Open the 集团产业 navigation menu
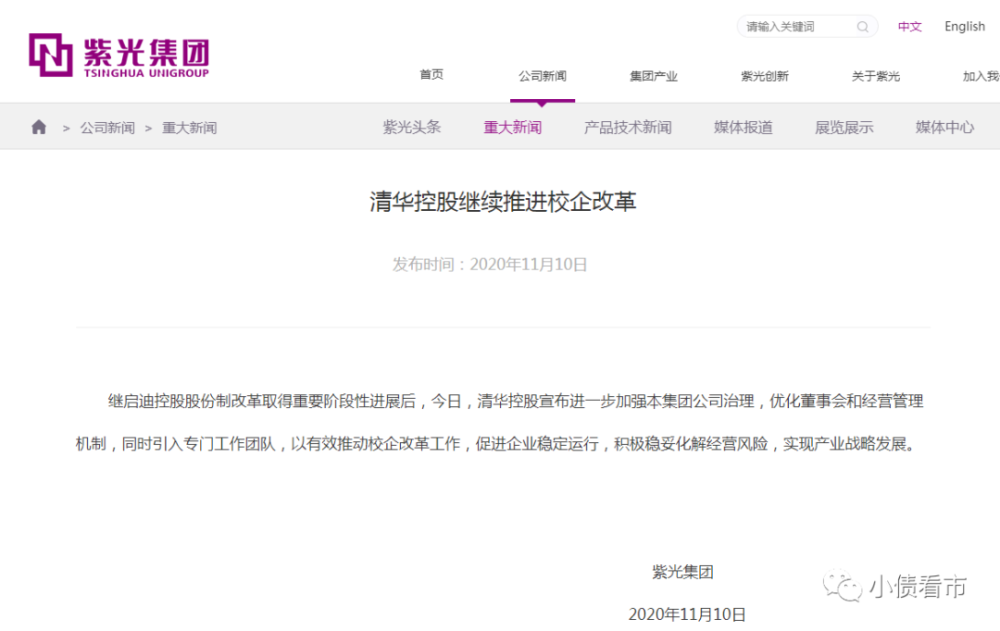The height and width of the screenshot is (631, 1000). point(653,74)
